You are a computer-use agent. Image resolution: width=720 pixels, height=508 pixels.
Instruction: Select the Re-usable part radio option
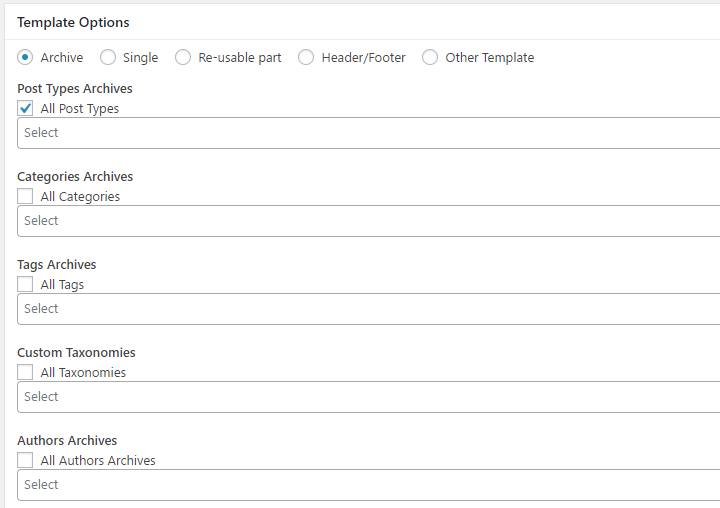tap(183, 57)
